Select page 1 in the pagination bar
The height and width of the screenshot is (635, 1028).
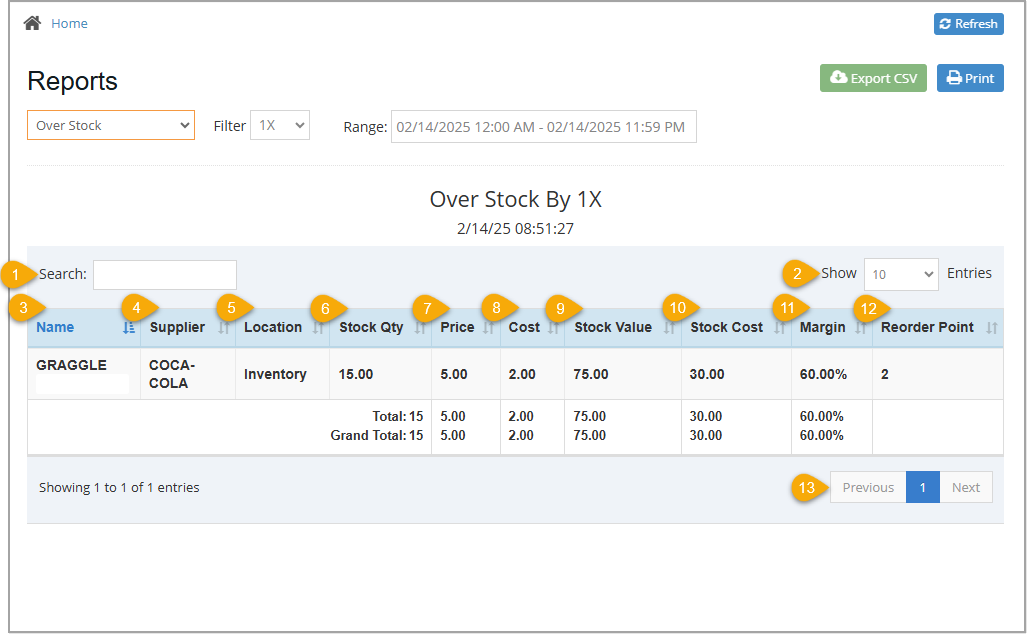click(x=922, y=487)
